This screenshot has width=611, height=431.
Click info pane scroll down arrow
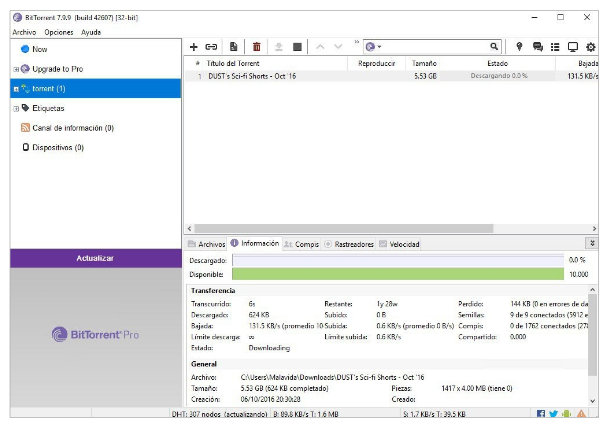click(592, 401)
